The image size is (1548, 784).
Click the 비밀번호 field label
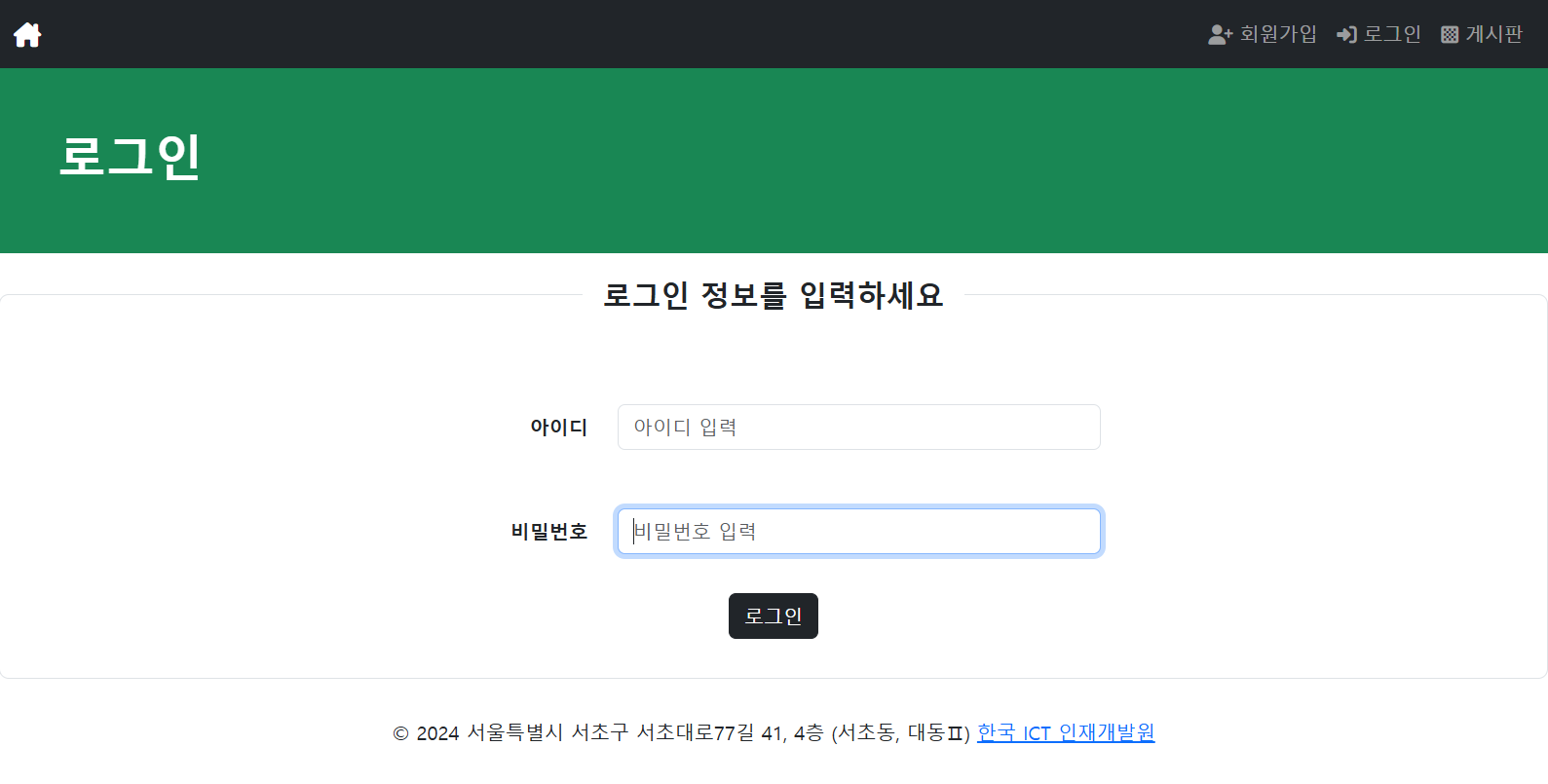548,532
